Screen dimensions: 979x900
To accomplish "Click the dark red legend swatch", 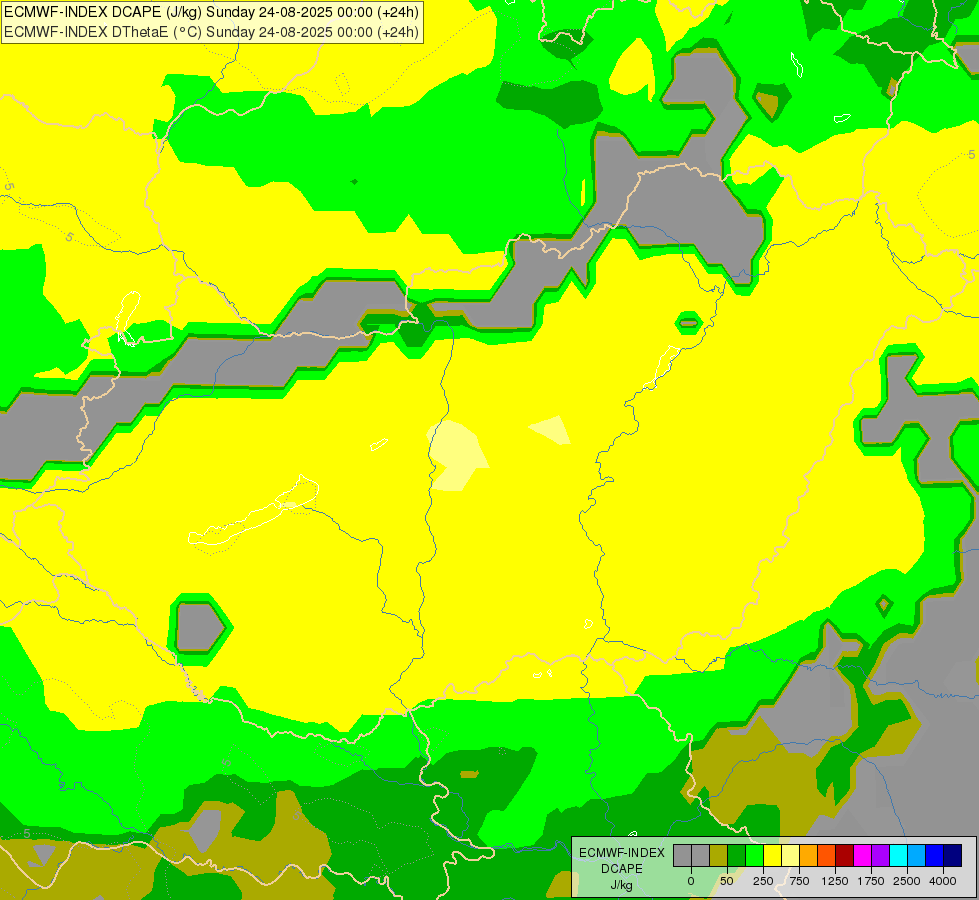I will click(844, 855).
